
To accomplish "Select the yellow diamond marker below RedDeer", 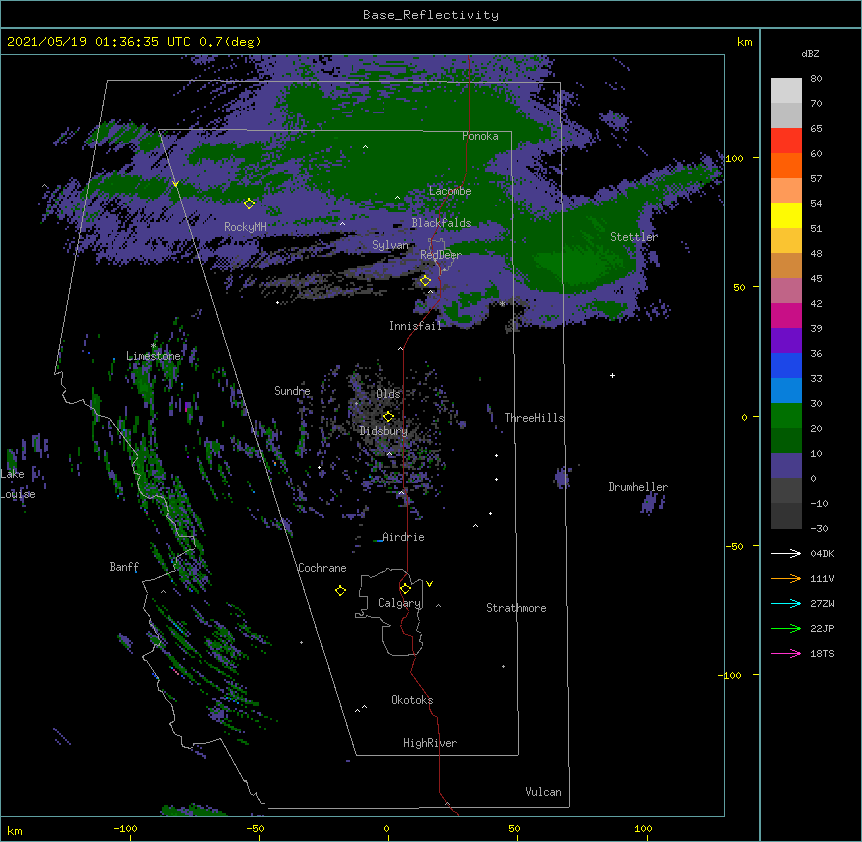I will [425, 280].
